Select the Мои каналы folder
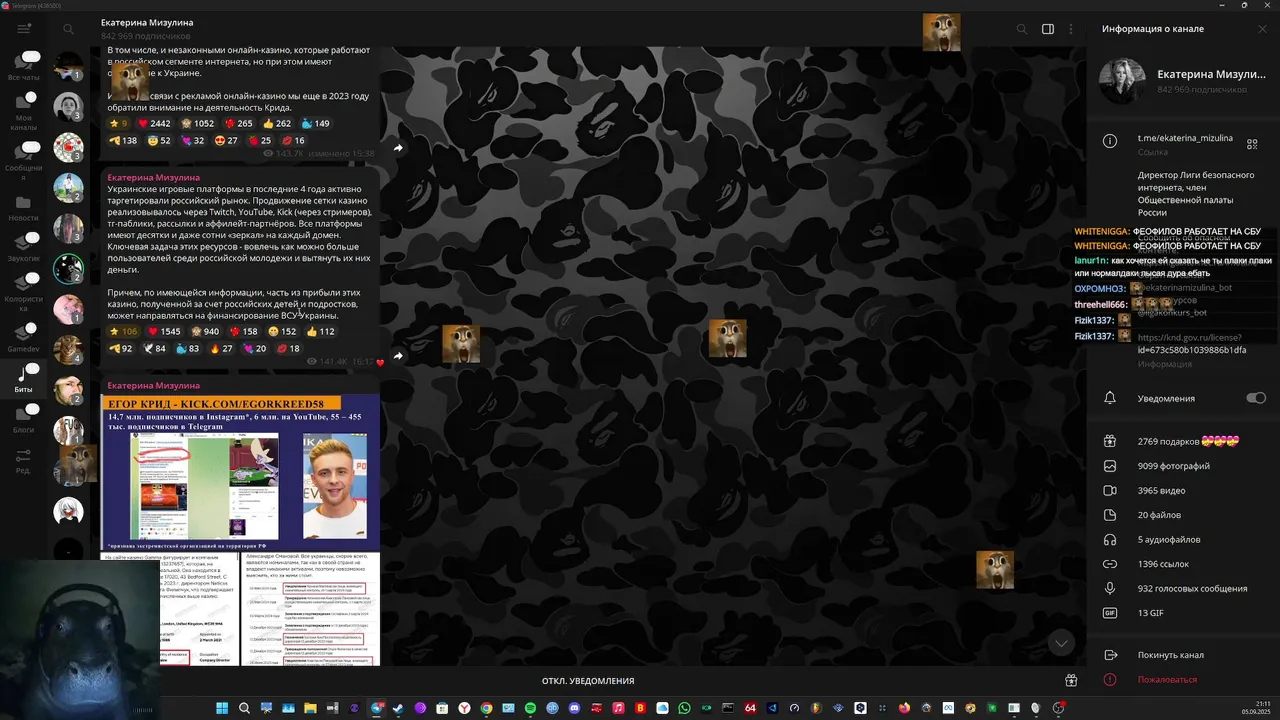The width and height of the screenshot is (1280, 720). tap(24, 112)
